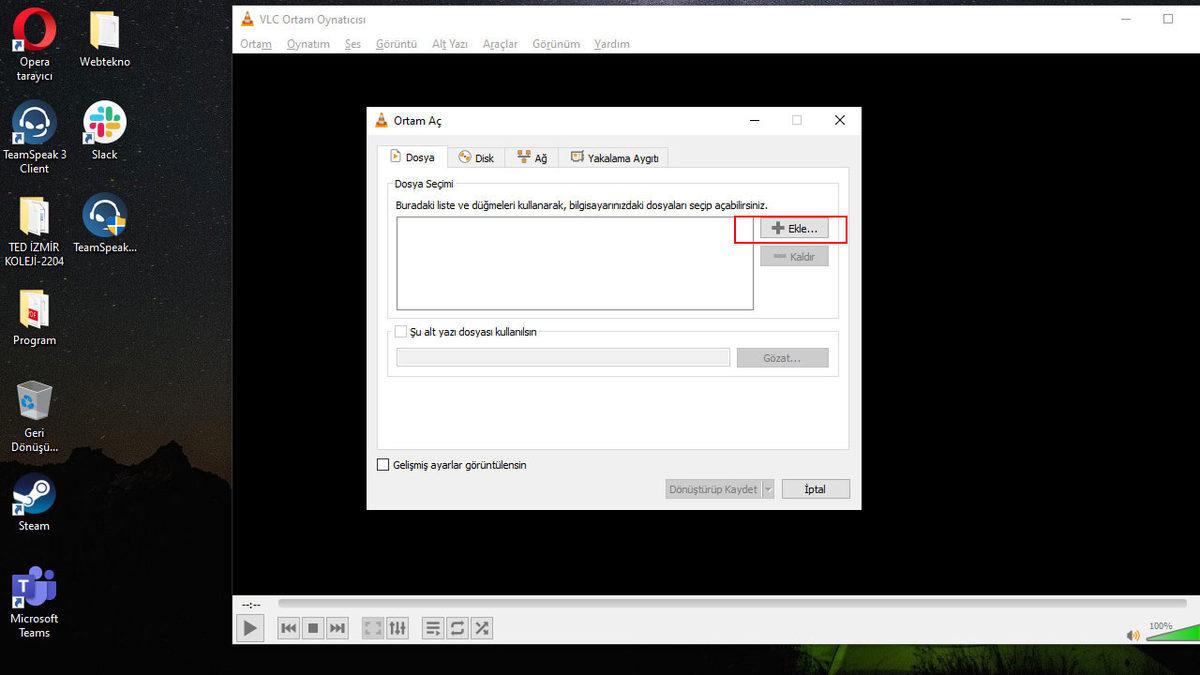Click the Ekle button to add files
This screenshot has height=675, width=1200.
(x=793, y=228)
